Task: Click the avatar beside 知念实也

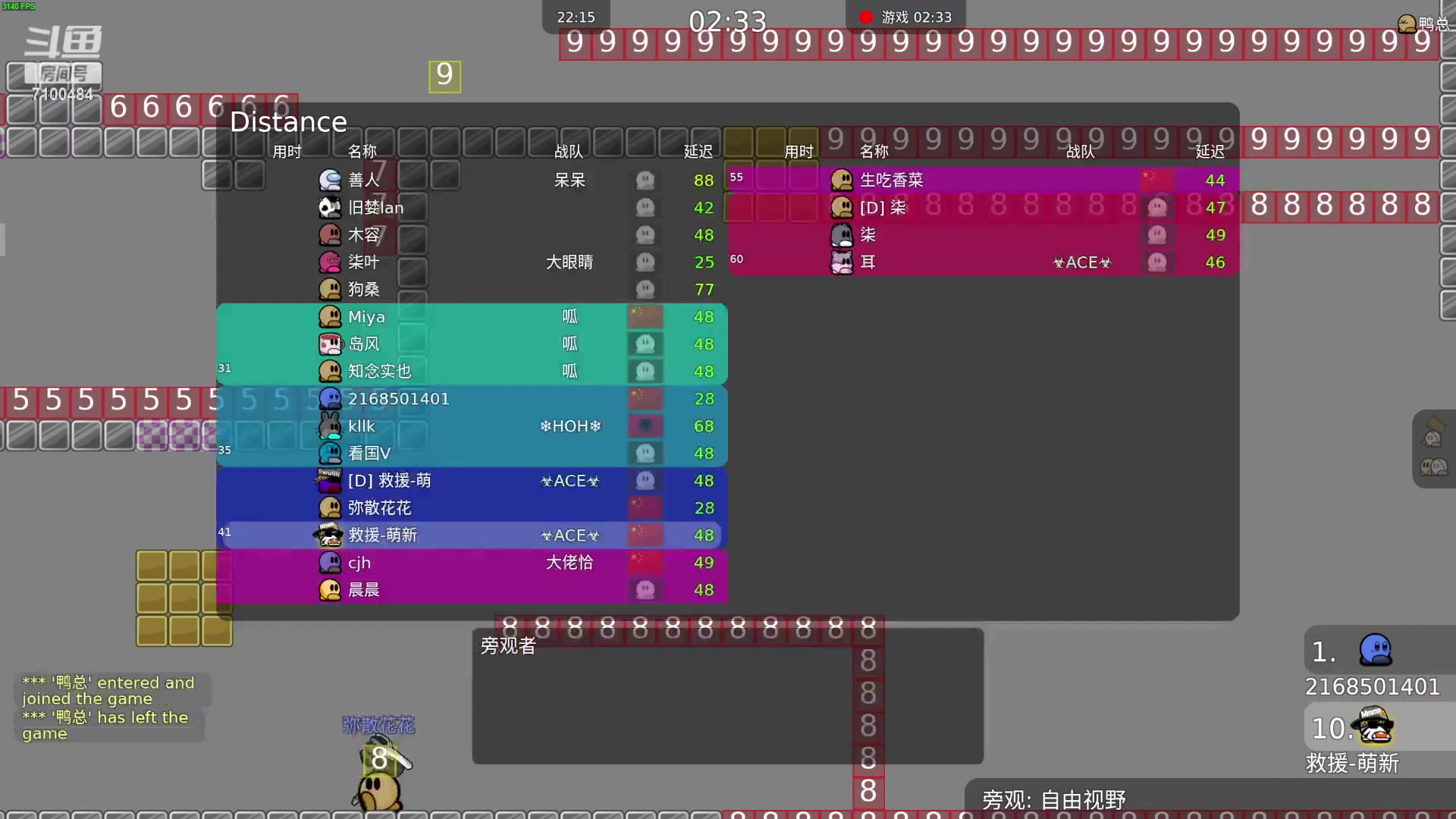Action: coord(330,371)
